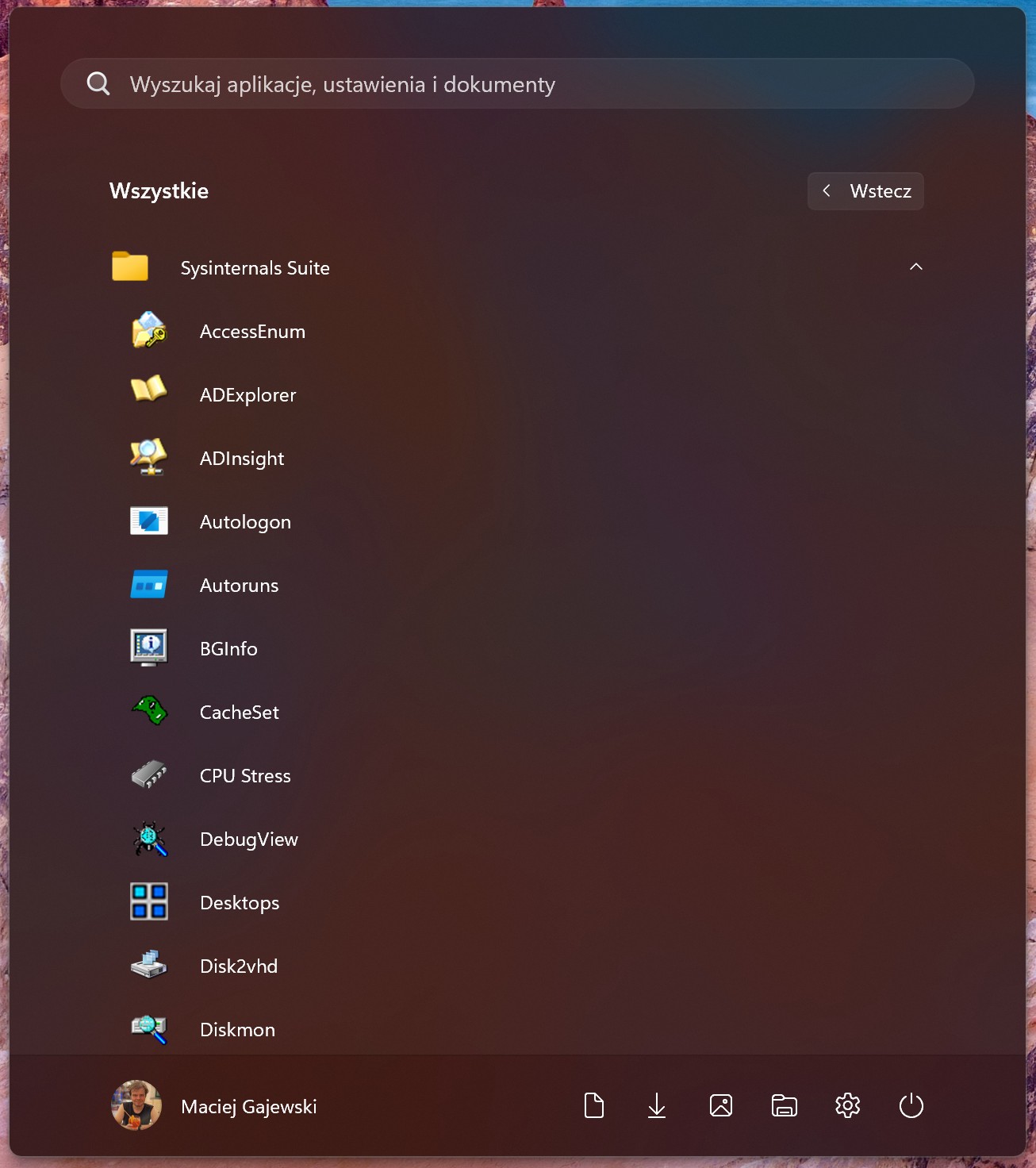Collapse the Sysinternals Suite folder chevron

click(x=916, y=267)
